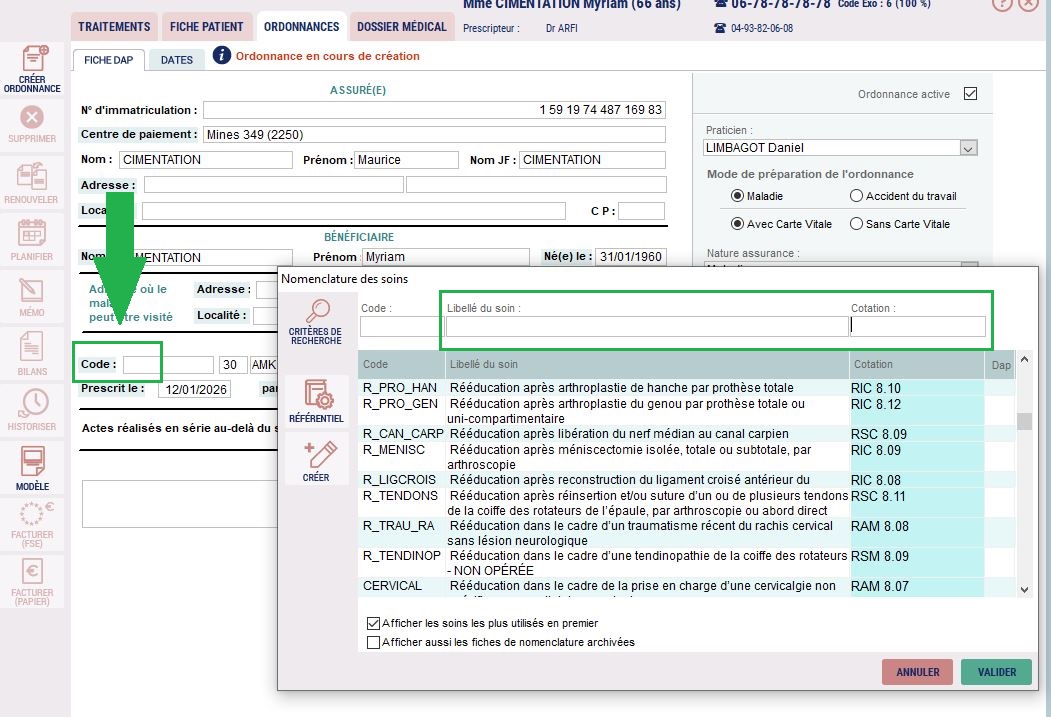Toggle the Ordonnance active checkbox
Viewport: 1051px width, 717px height.
[969, 94]
